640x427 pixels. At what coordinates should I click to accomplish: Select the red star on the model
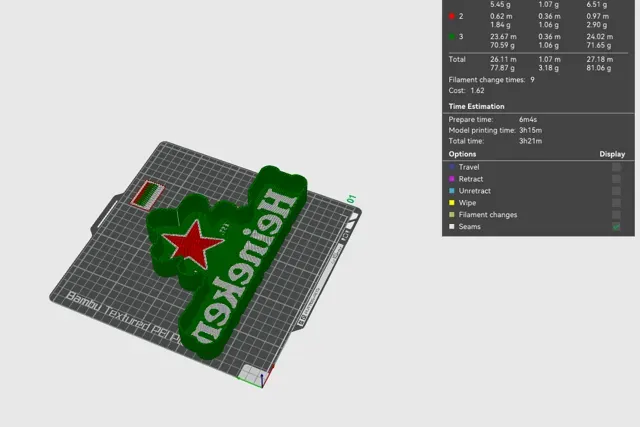point(193,244)
